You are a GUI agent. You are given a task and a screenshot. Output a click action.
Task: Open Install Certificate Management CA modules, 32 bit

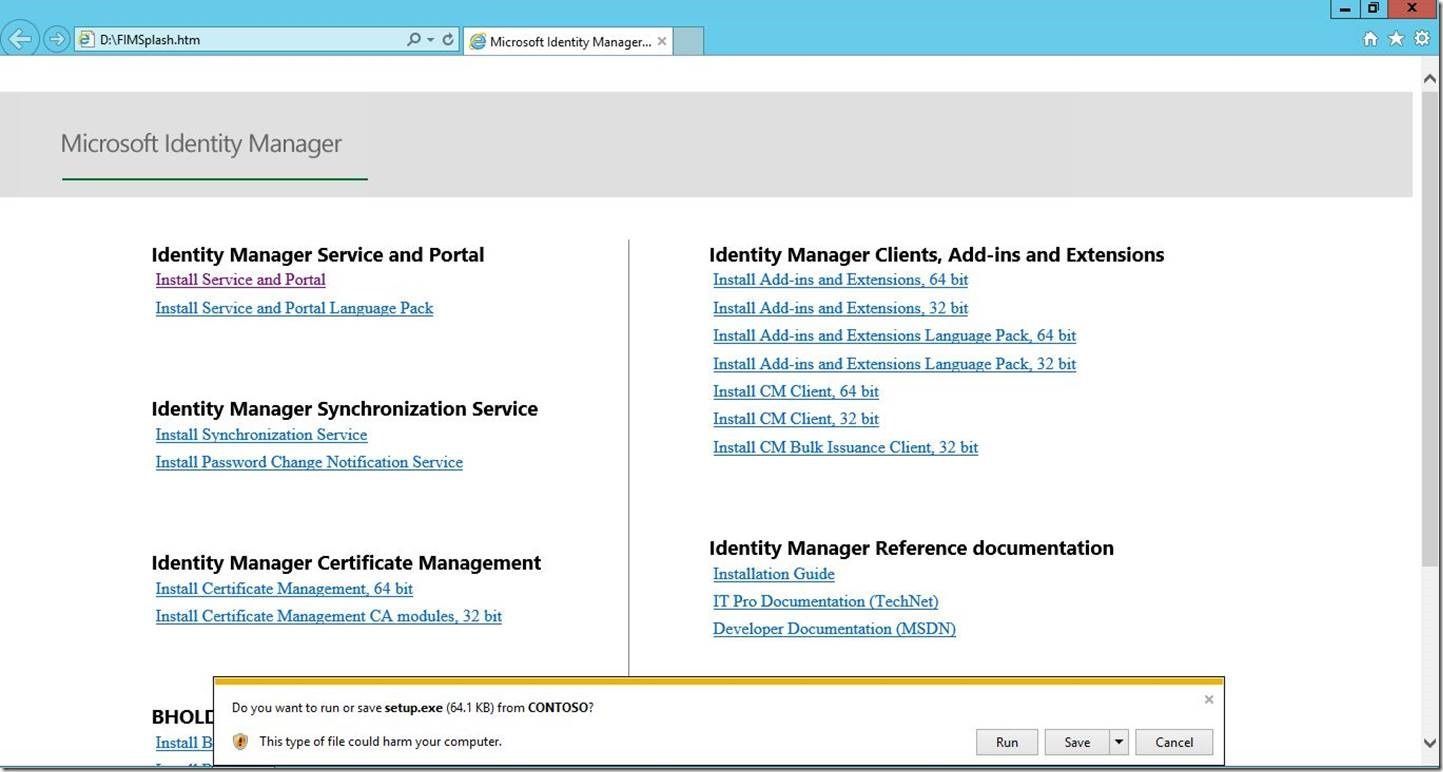(328, 616)
